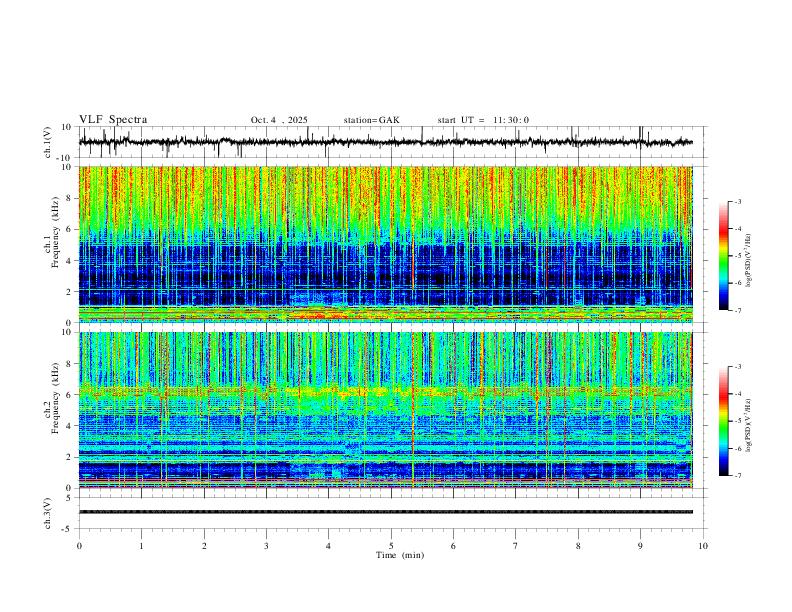Viewport: 792px width, 612px height.
Task: Click time axis tick label "0"
Action: (x=79, y=546)
